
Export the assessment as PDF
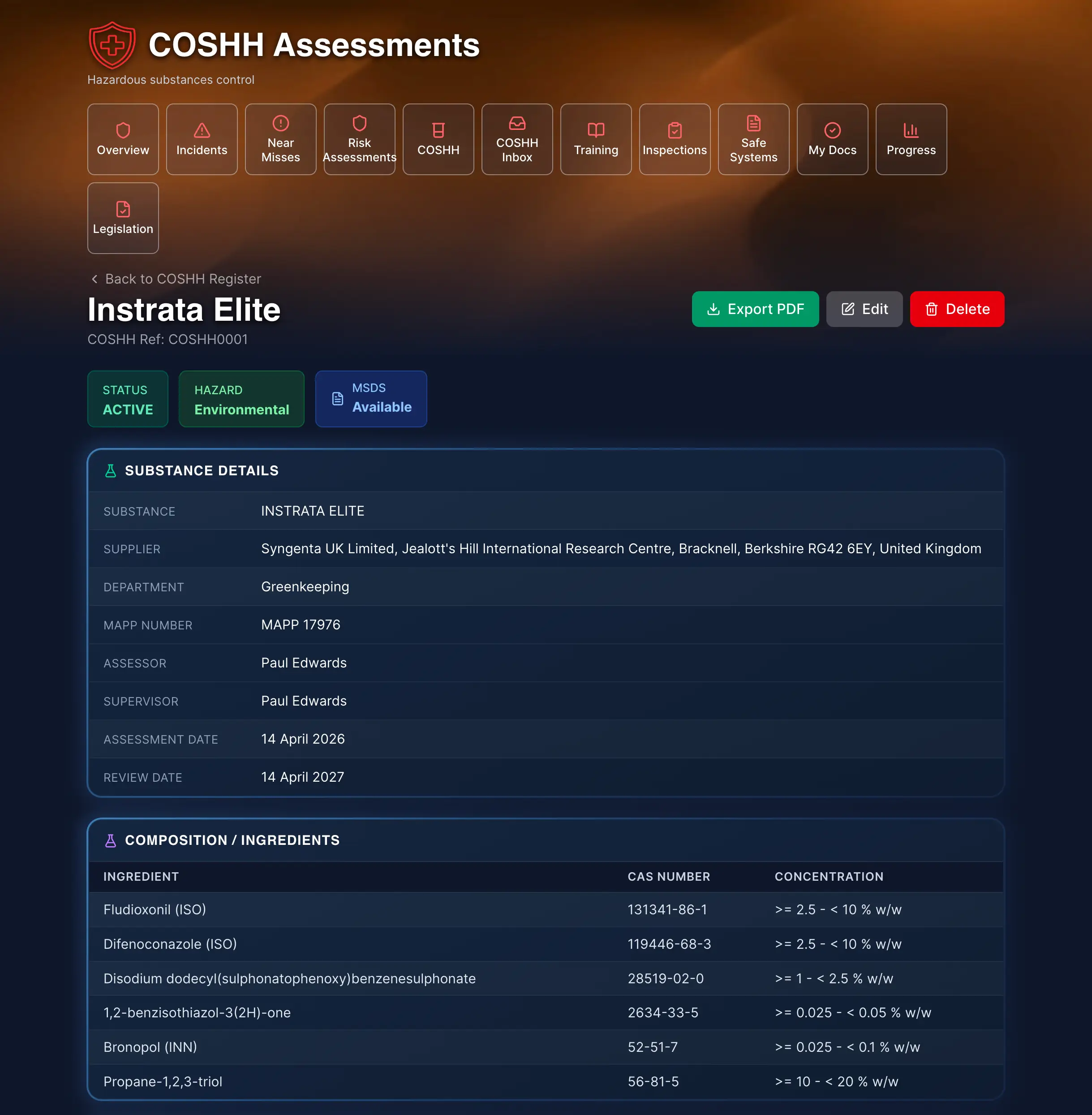(x=755, y=309)
